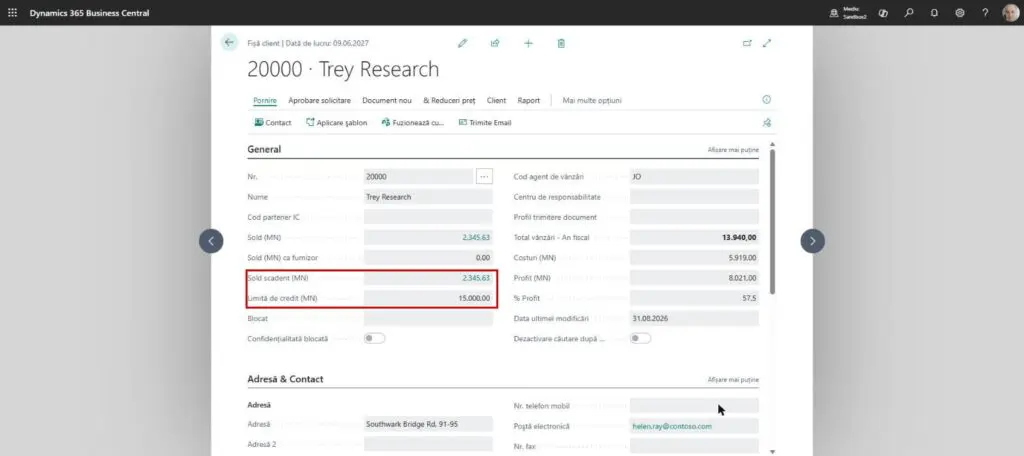1024x456 pixels.
Task: Open Document nou menu
Action: click(387, 101)
